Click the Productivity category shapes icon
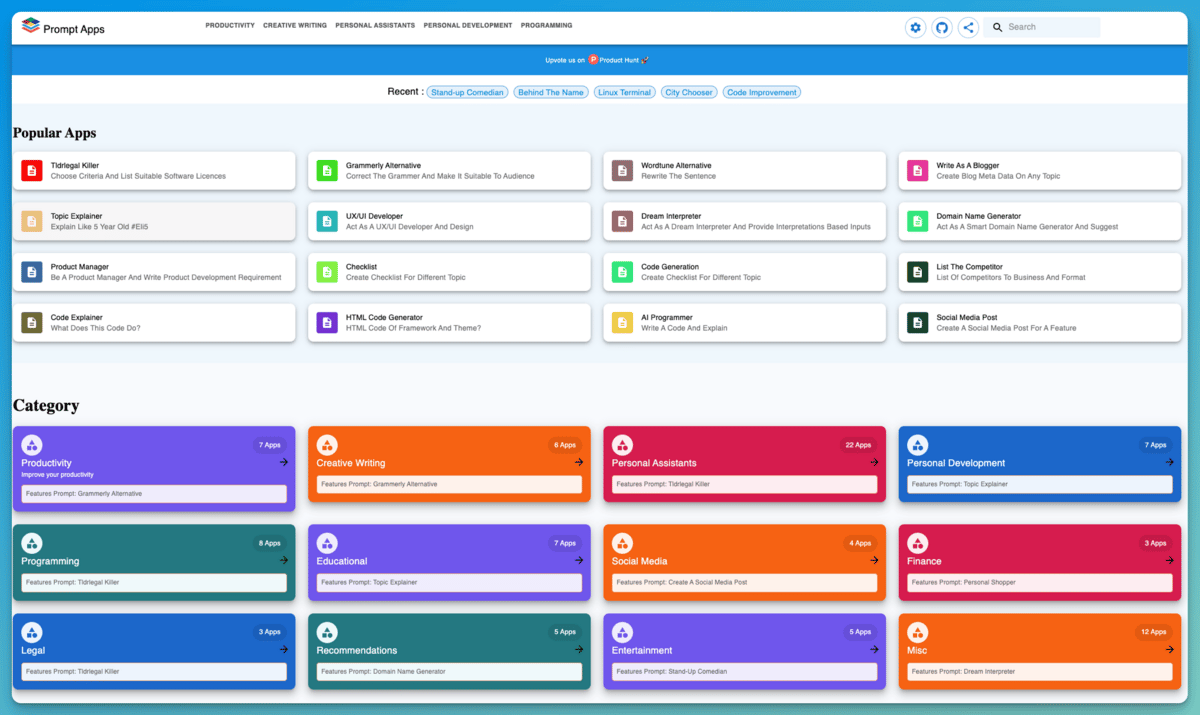 [x=32, y=445]
